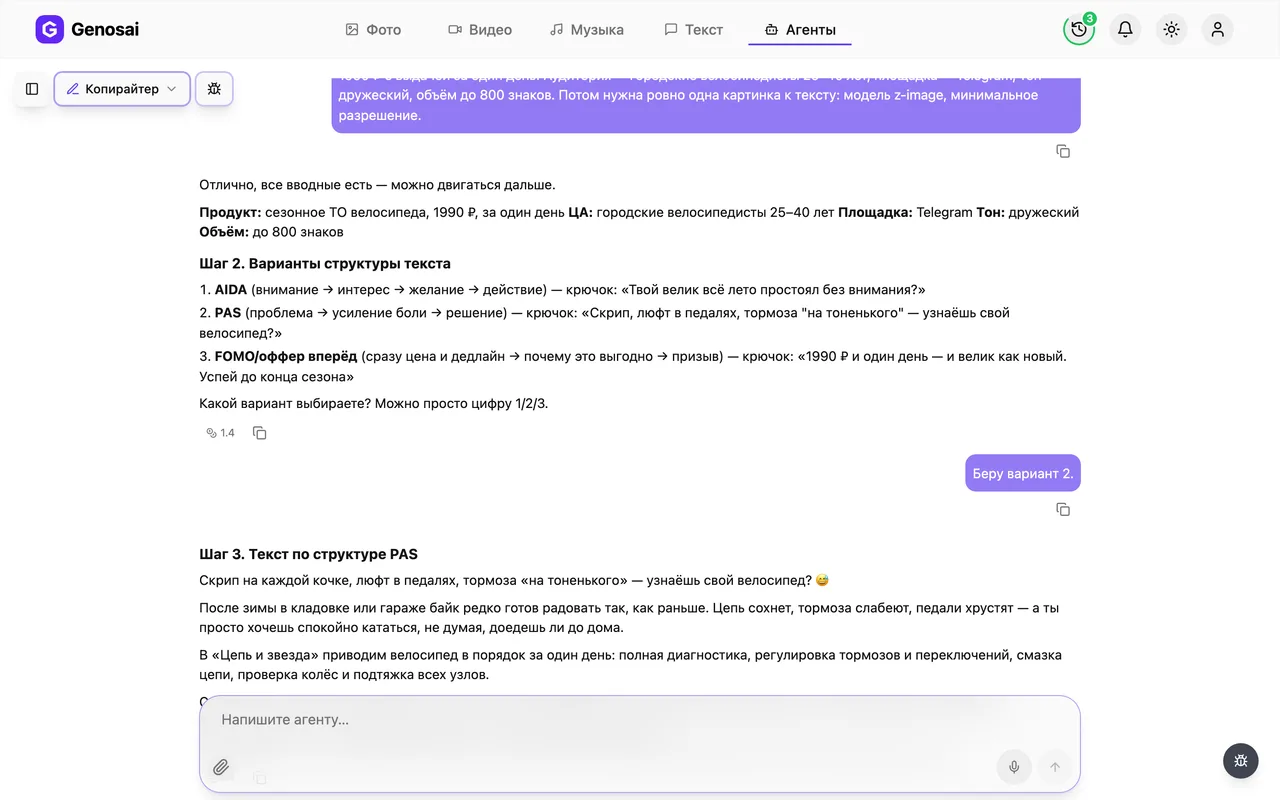This screenshot has height=800, width=1280.
Task: Expand the Копирайтер agent dropdown
Action: (x=122, y=89)
